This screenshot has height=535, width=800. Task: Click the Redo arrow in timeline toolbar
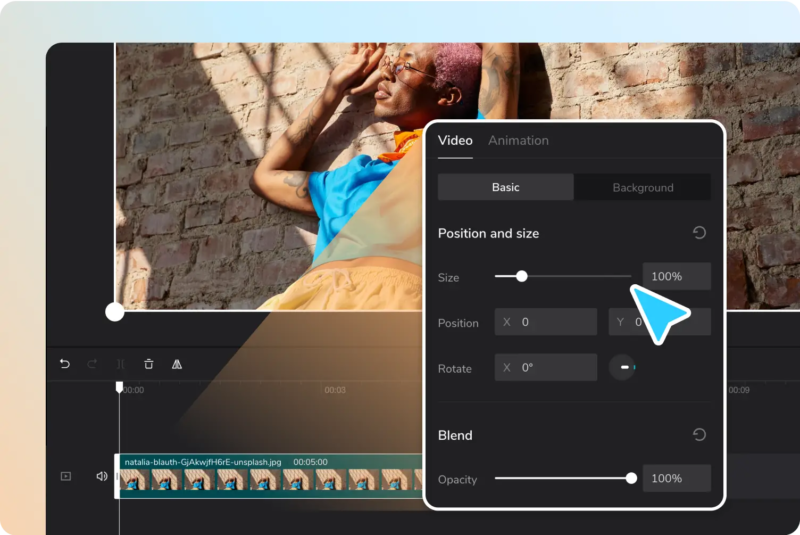(93, 364)
